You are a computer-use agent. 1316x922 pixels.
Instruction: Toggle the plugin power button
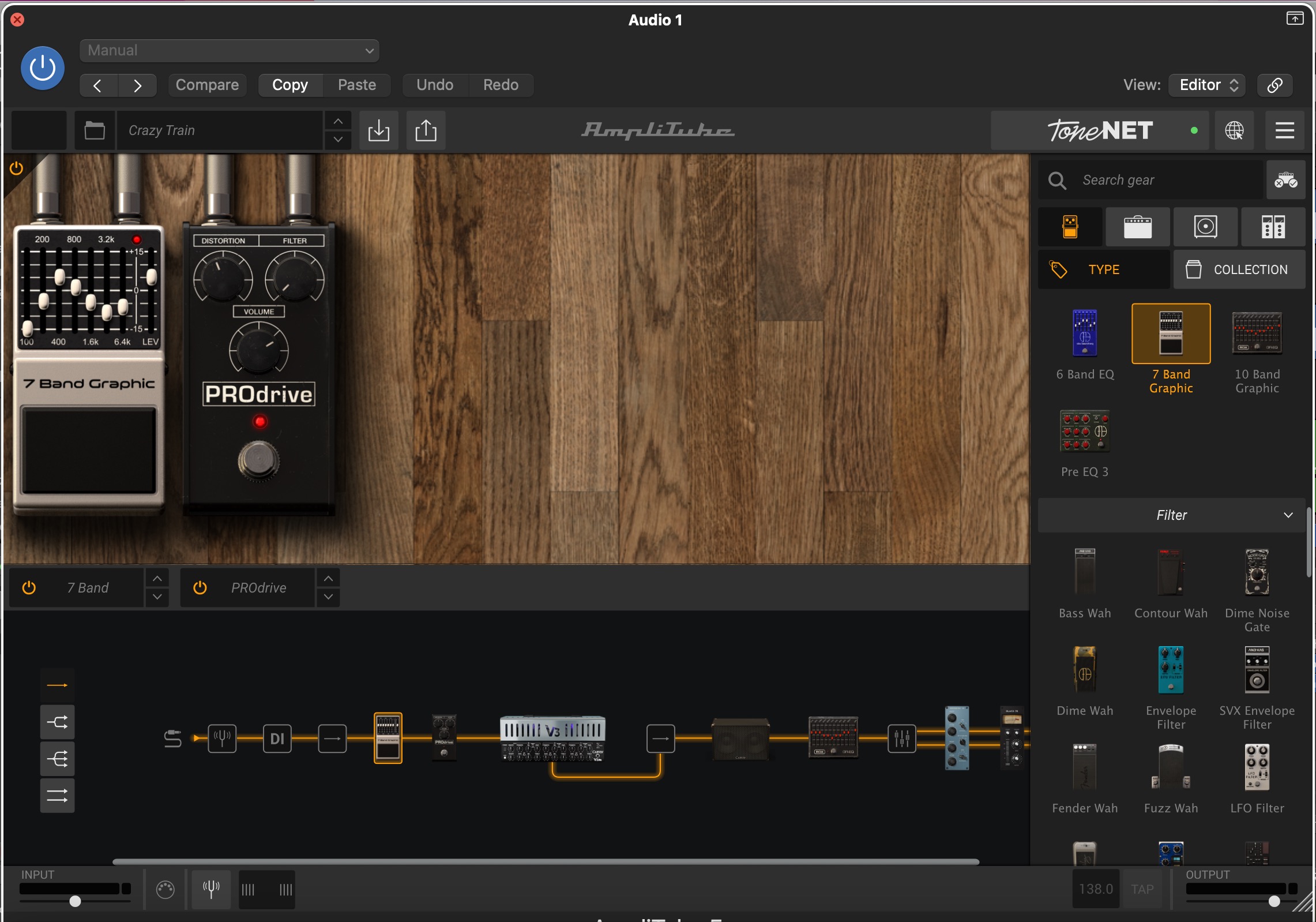(42, 68)
